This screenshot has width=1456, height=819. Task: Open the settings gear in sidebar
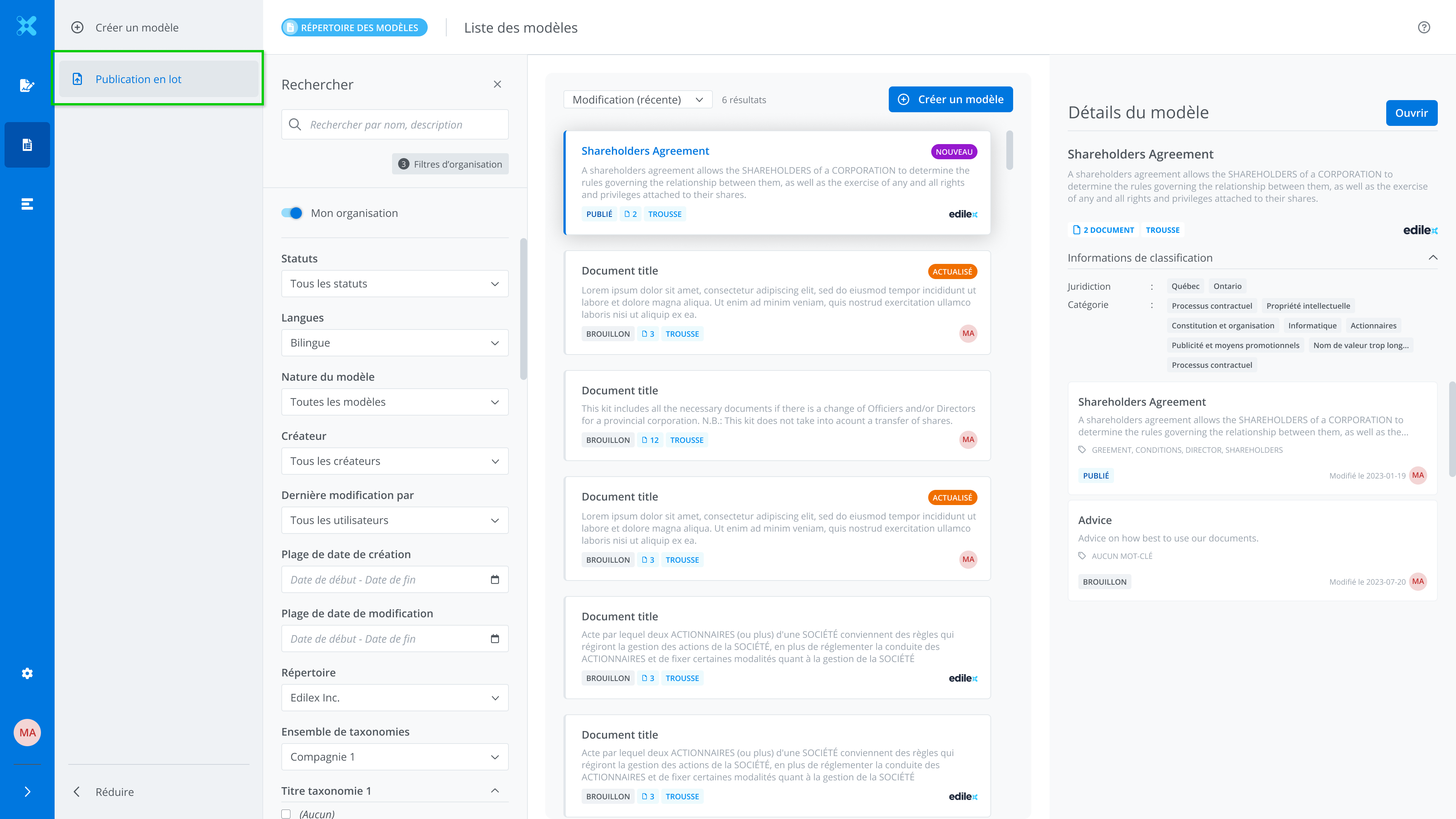(27, 673)
